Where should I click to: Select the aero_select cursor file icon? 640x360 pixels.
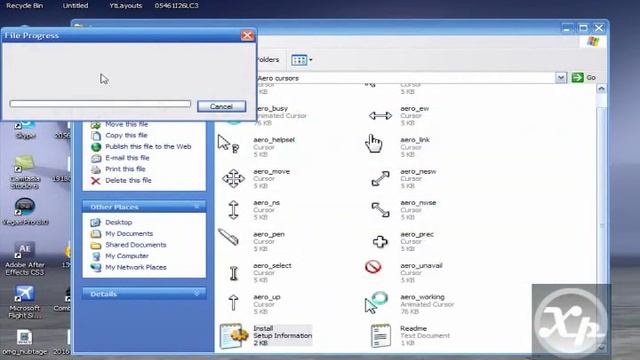(x=233, y=273)
